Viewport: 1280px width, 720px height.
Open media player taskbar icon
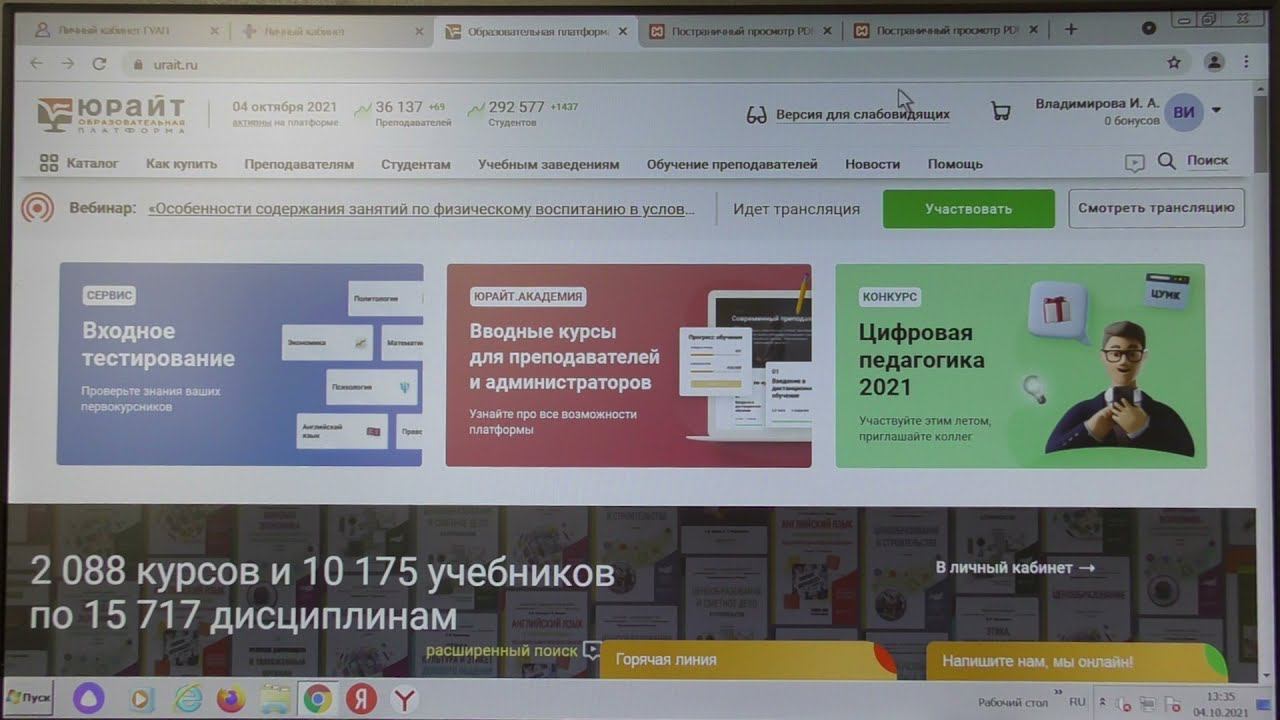pyautogui.click(x=141, y=699)
